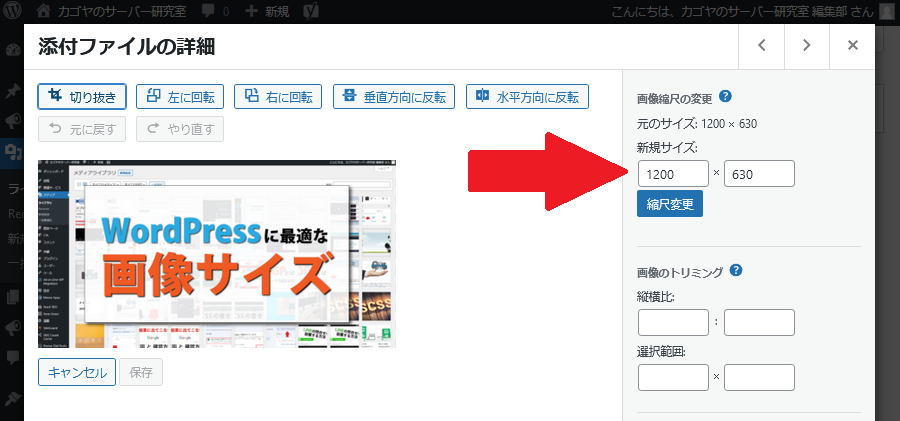Viewport: 900px width, 421px height.
Task: Focus the new width field showing 1200
Action: point(673,174)
